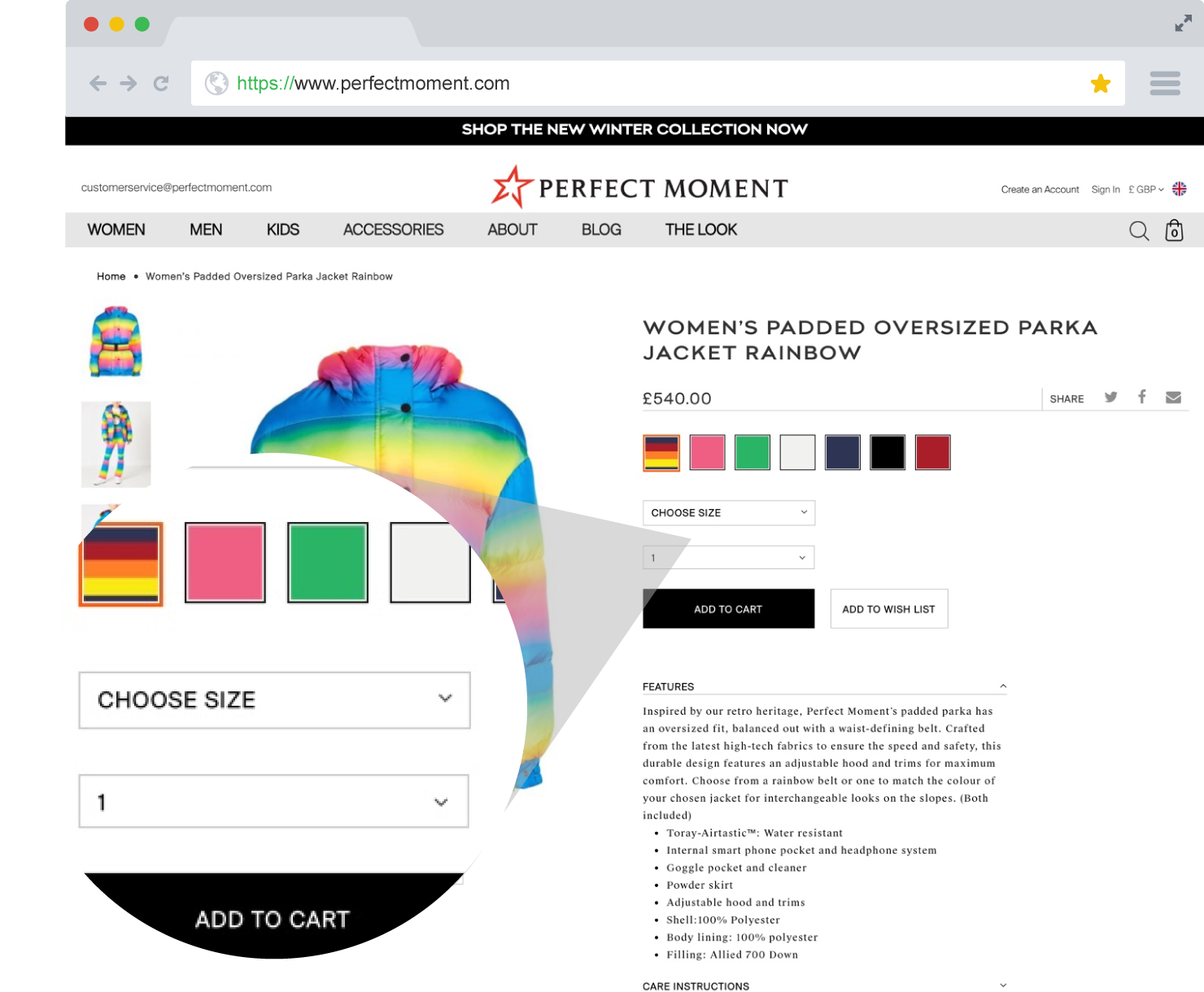Screen dimensions: 1204x992
Task: Click the customer service email link
Action: (x=177, y=187)
